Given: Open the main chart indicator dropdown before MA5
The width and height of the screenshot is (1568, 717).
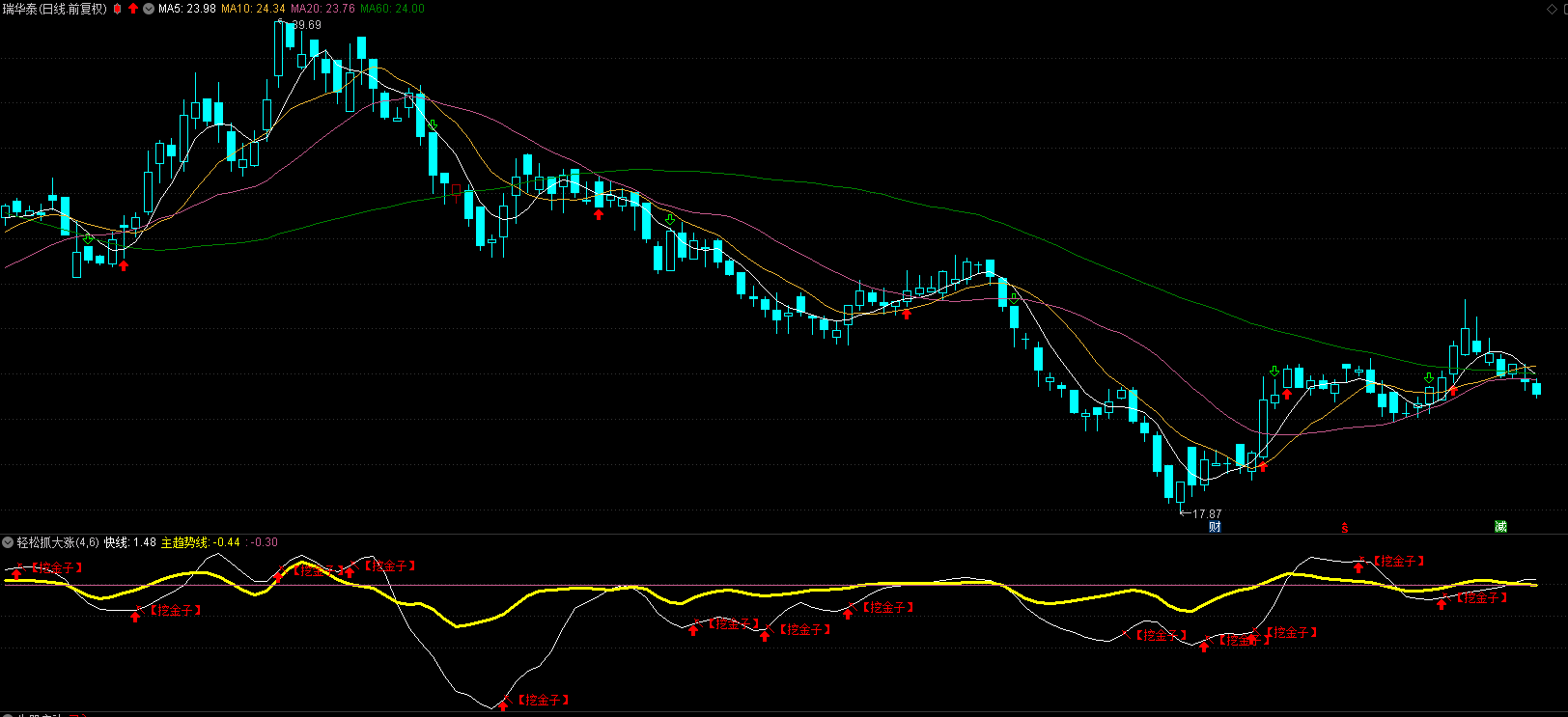Looking at the screenshot, I should pos(149,9).
